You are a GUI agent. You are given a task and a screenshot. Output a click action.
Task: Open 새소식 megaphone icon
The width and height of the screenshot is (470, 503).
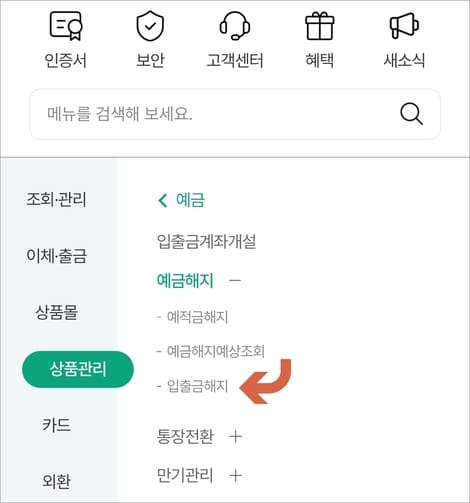[404, 25]
